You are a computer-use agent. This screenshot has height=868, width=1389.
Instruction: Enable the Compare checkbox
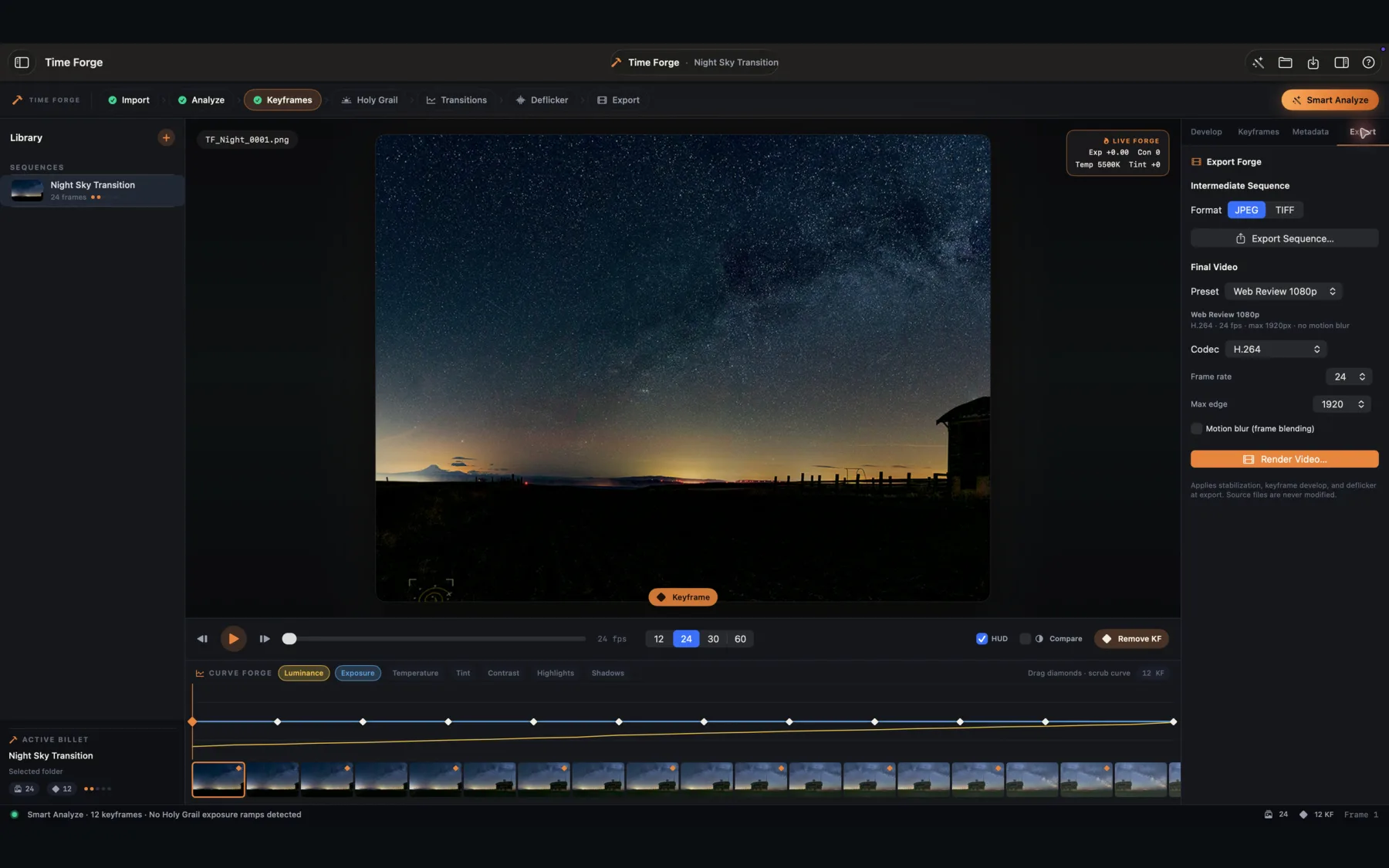point(1025,639)
